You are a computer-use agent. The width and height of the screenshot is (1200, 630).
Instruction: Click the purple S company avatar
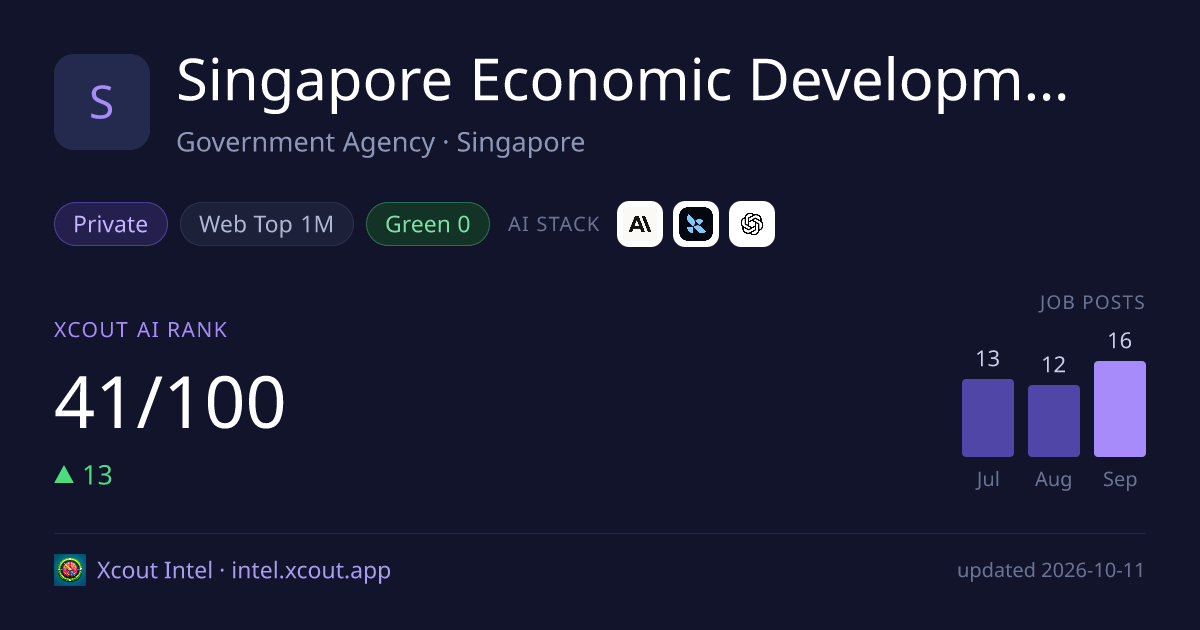pyautogui.click(x=102, y=102)
